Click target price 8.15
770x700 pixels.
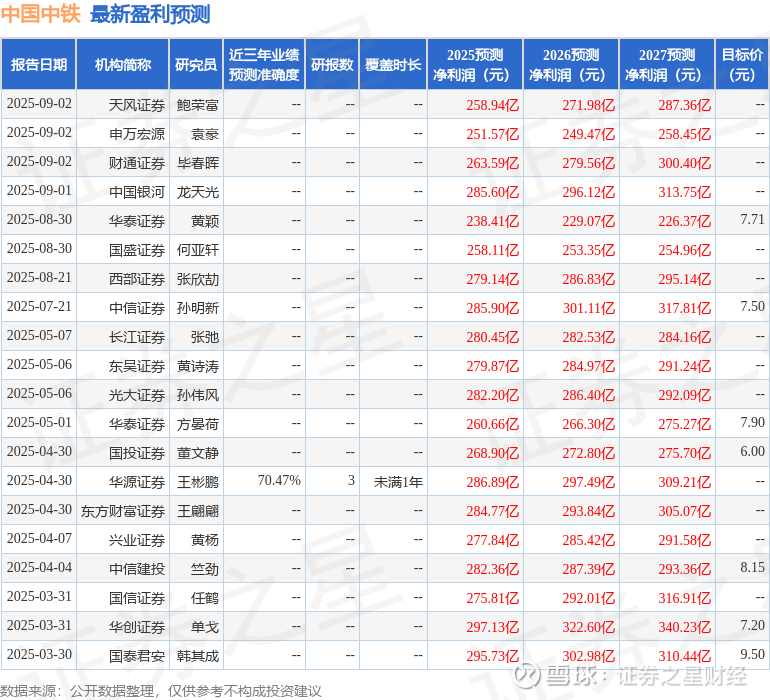(752, 567)
